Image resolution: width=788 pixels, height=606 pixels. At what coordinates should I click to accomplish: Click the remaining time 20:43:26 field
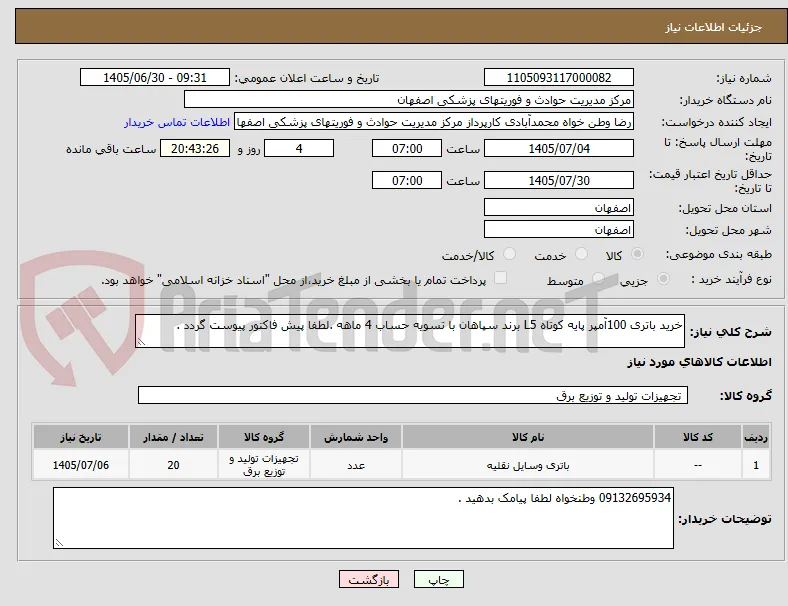pos(195,148)
